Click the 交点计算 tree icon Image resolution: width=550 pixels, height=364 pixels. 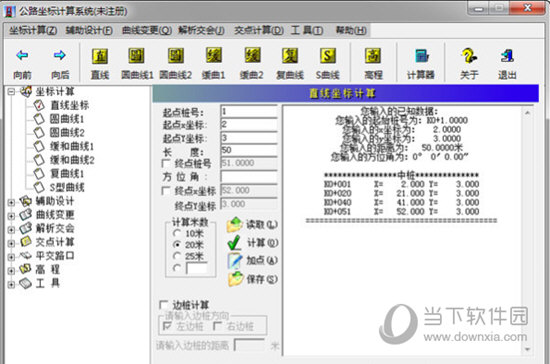click(26, 242)
